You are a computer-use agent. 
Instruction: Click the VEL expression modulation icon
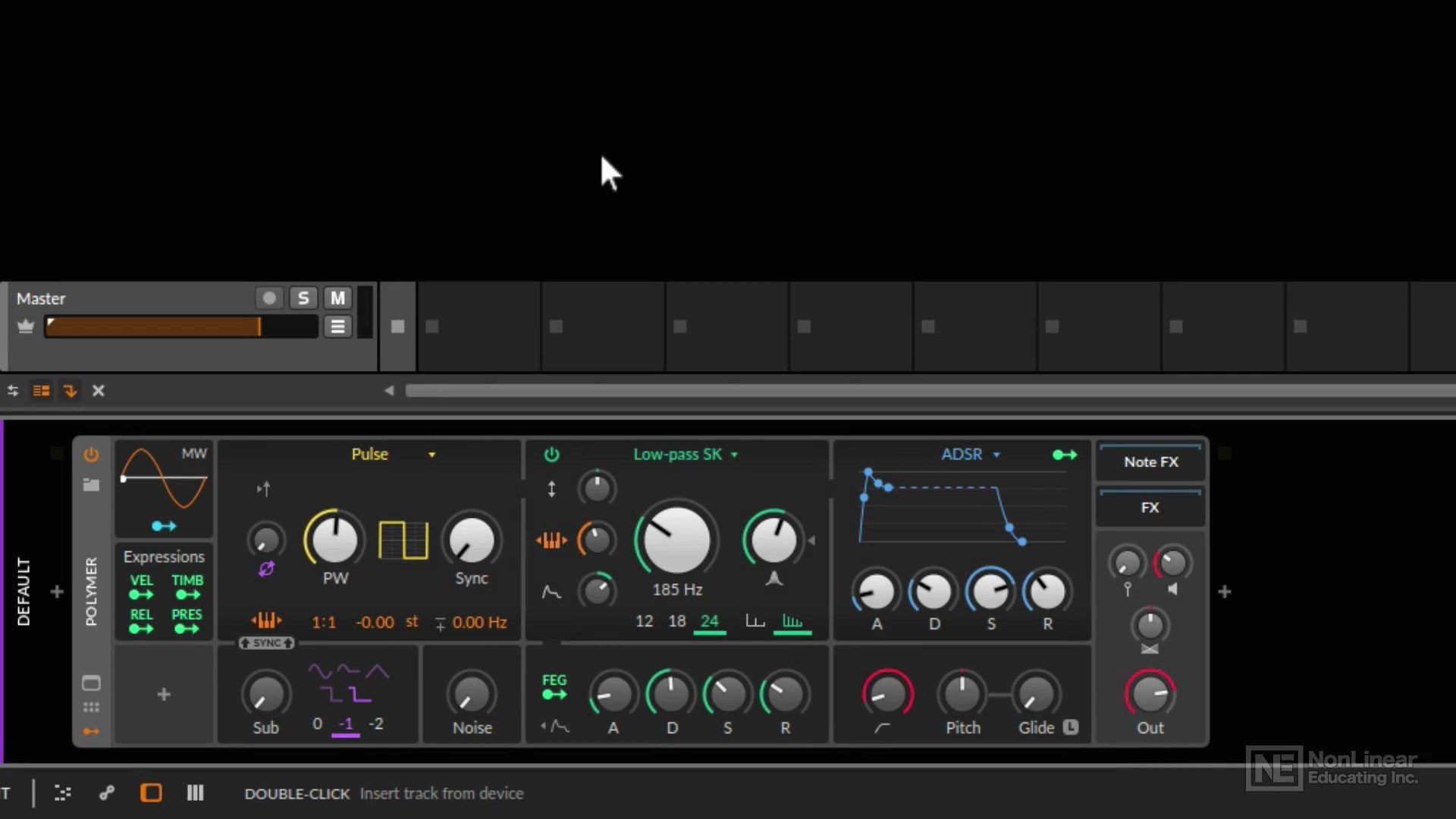pos(141,596)
